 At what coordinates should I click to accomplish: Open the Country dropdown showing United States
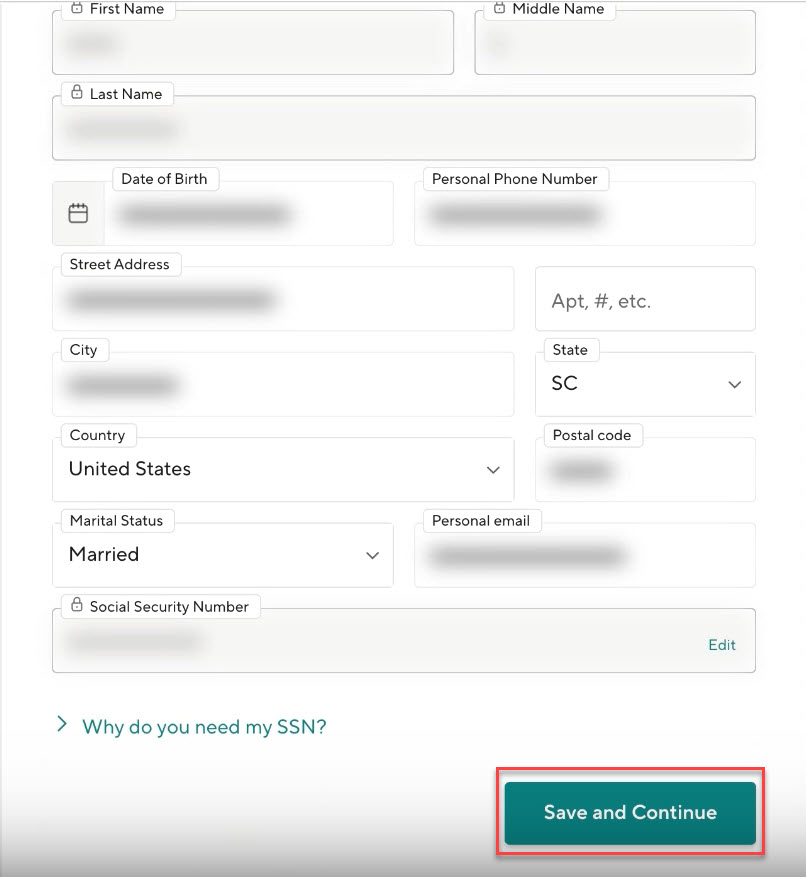tap(283, 469)
